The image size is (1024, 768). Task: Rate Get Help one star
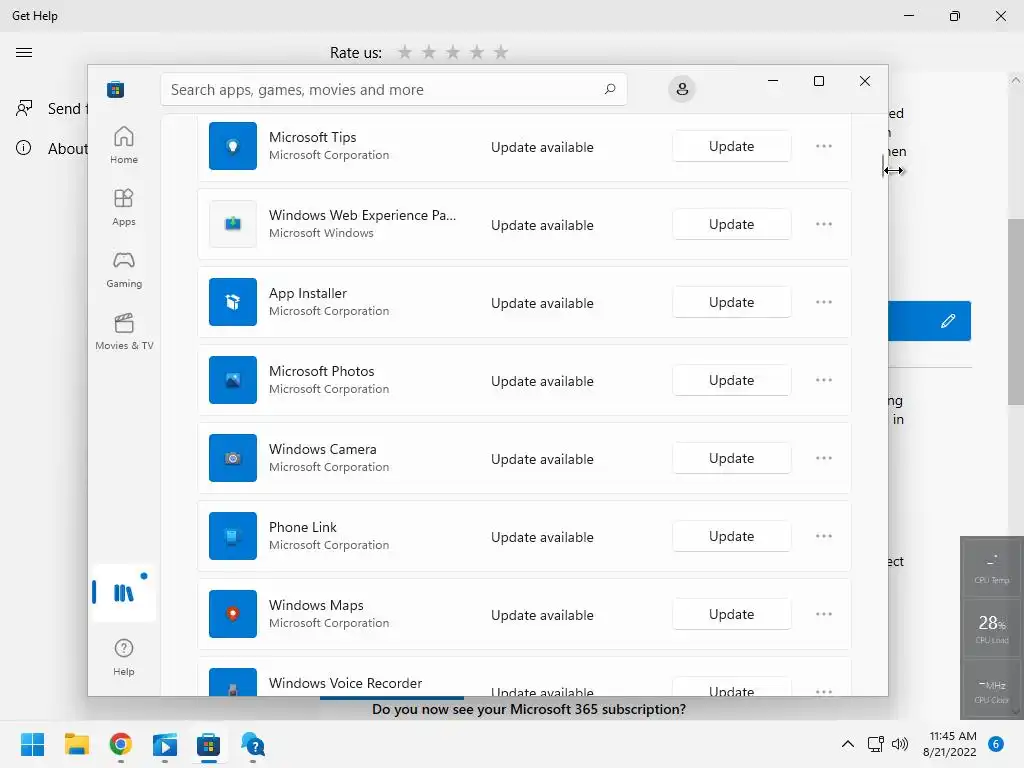(405, 52)
